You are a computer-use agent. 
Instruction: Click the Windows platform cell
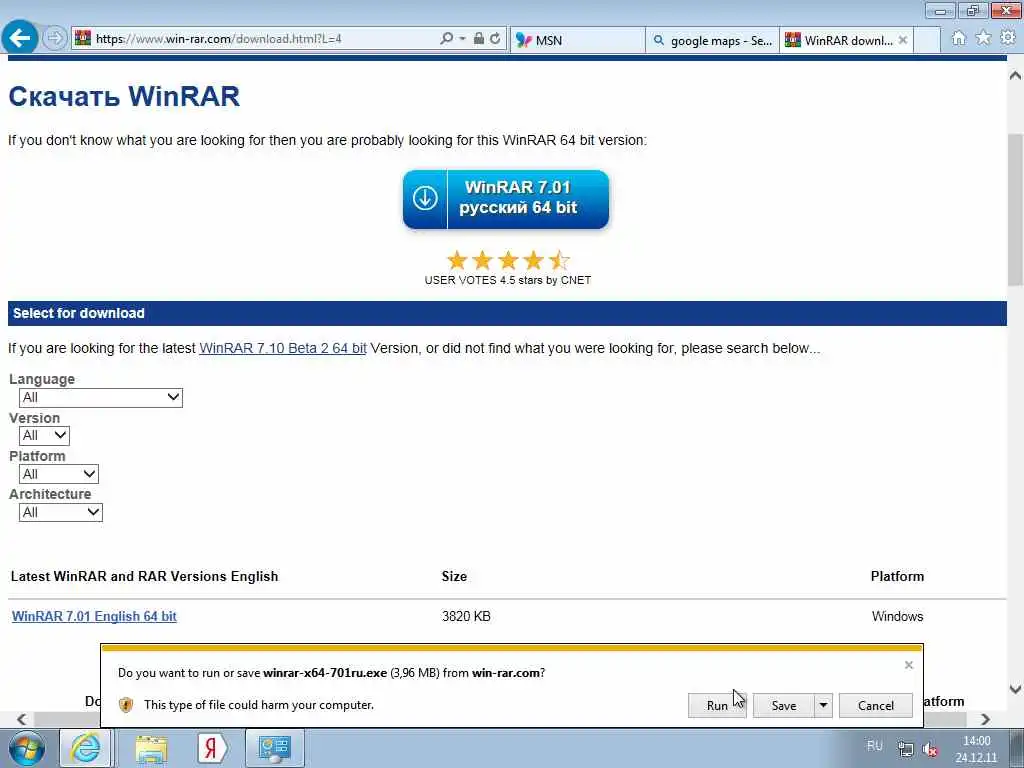pyautogui.click(x=897, y=616)
